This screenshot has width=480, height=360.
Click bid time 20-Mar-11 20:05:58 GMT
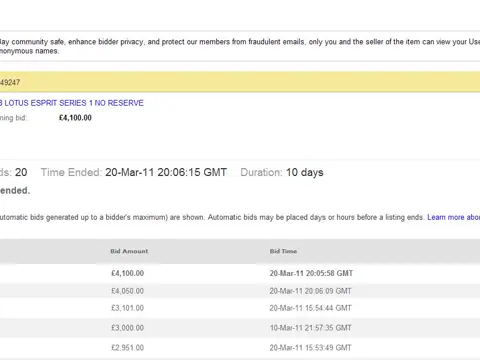[311, 273]
